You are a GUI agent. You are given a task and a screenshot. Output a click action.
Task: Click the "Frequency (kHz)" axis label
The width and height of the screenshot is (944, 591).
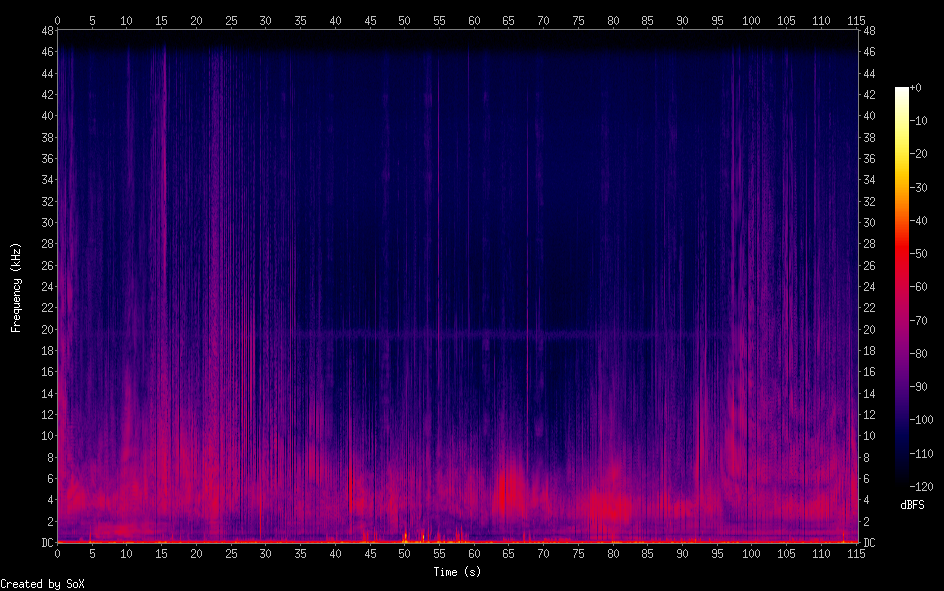tap(16, 287)
